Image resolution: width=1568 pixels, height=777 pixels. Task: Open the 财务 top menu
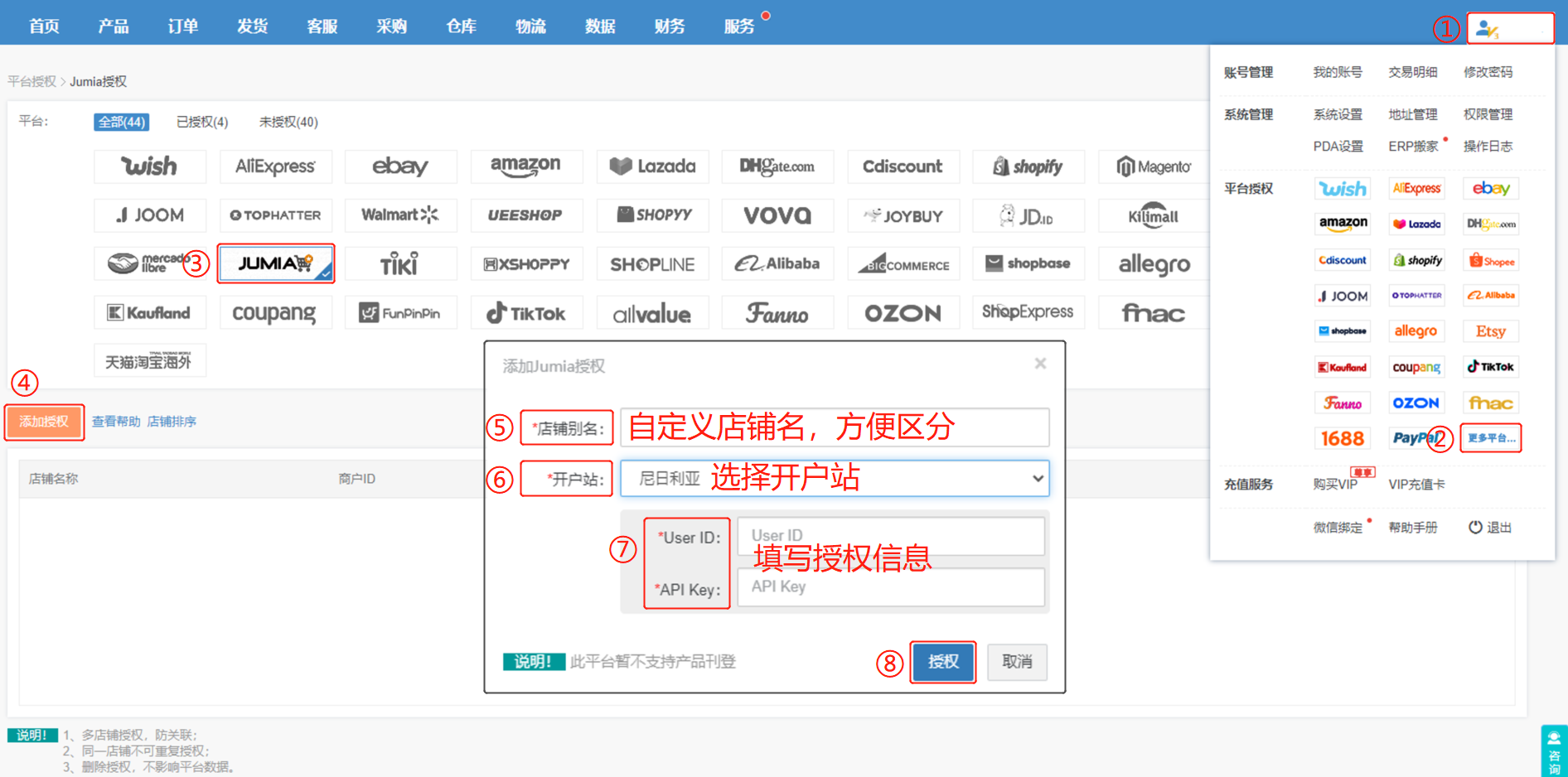670,26
